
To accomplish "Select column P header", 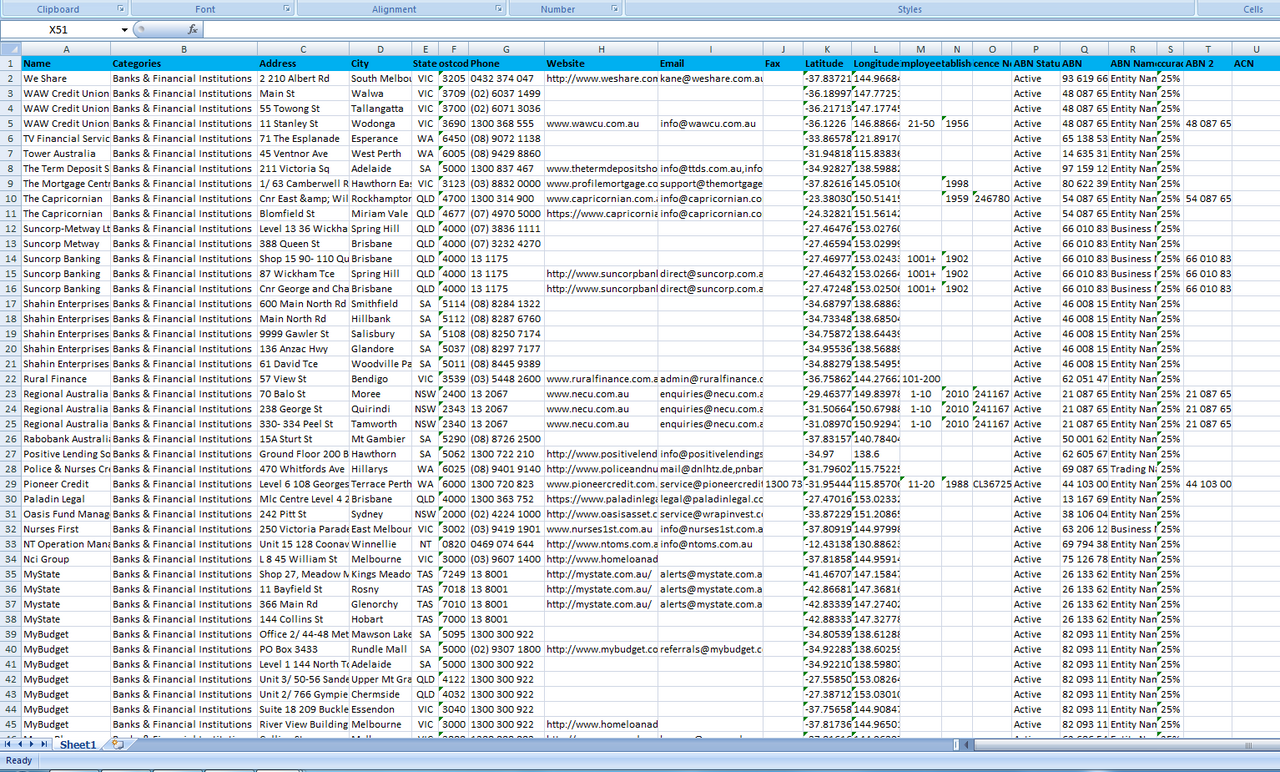I will tap(1035, 48).
